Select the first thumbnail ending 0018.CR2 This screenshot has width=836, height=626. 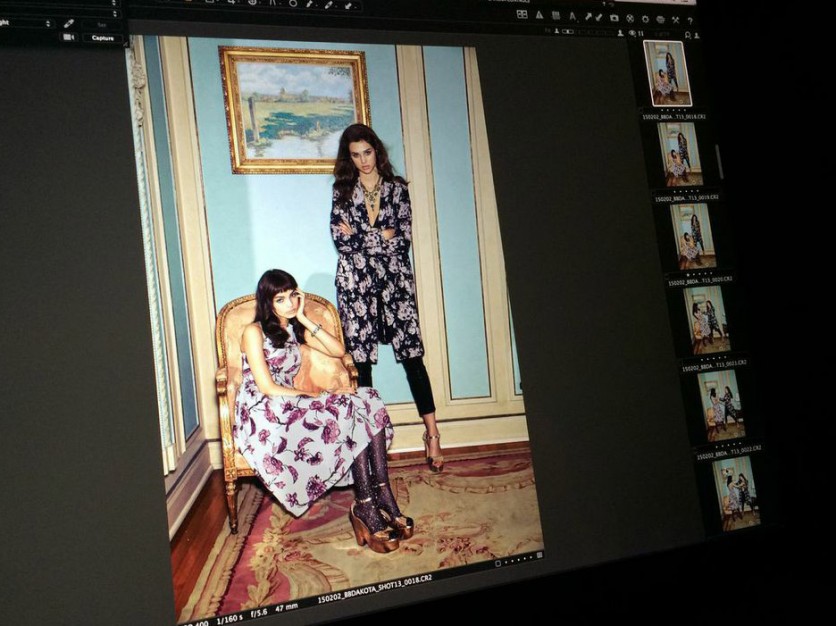click(x=667, y=74)
